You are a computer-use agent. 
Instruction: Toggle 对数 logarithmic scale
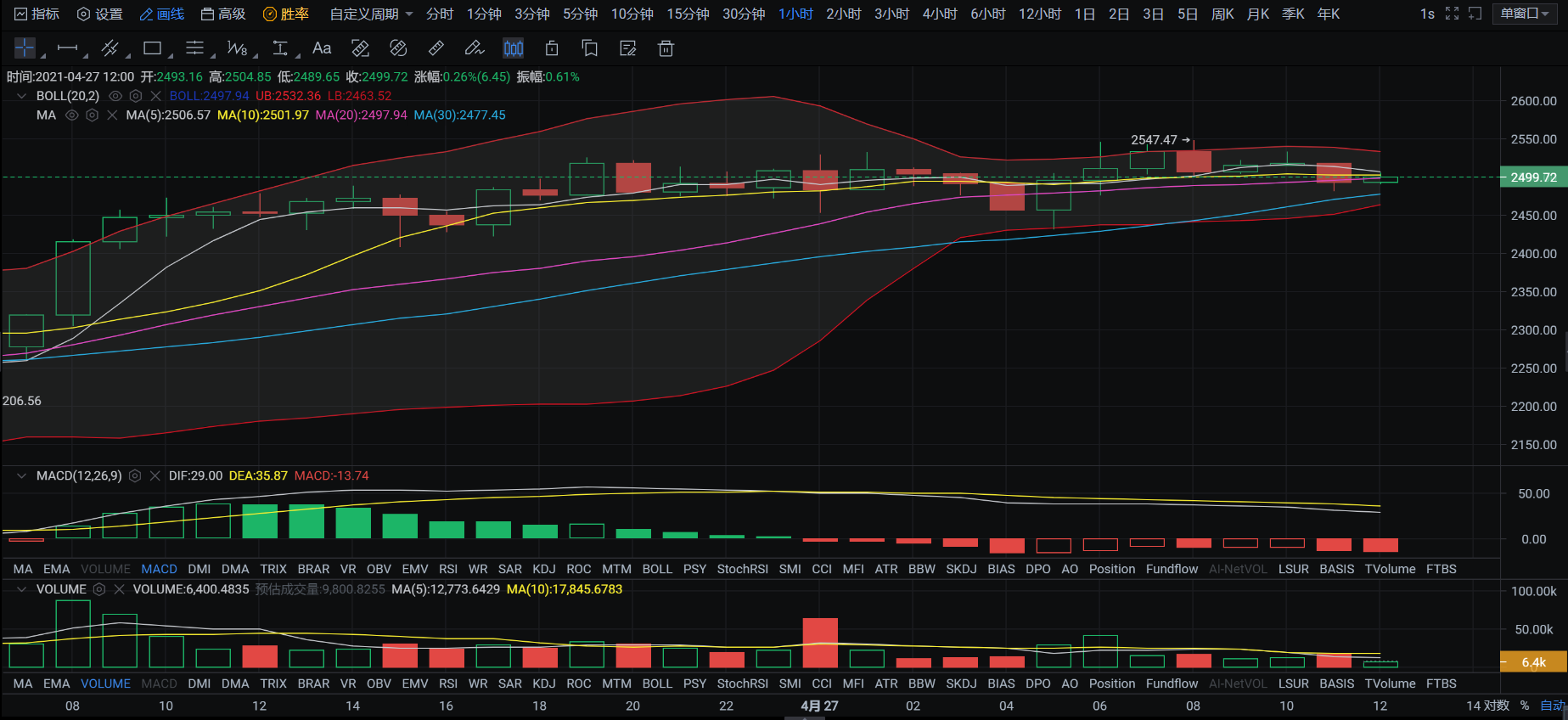pos(1498,706)
